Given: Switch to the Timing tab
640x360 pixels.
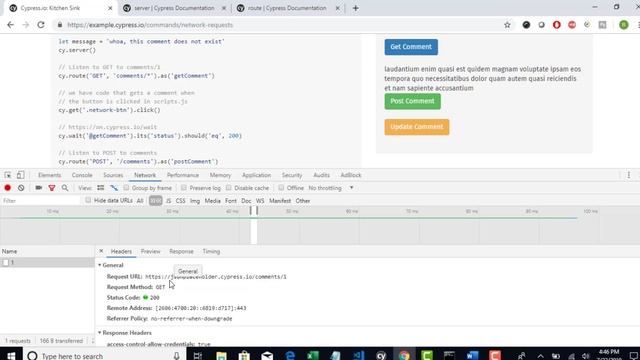Looking at the screenshot, I should [x=211, y=251].
